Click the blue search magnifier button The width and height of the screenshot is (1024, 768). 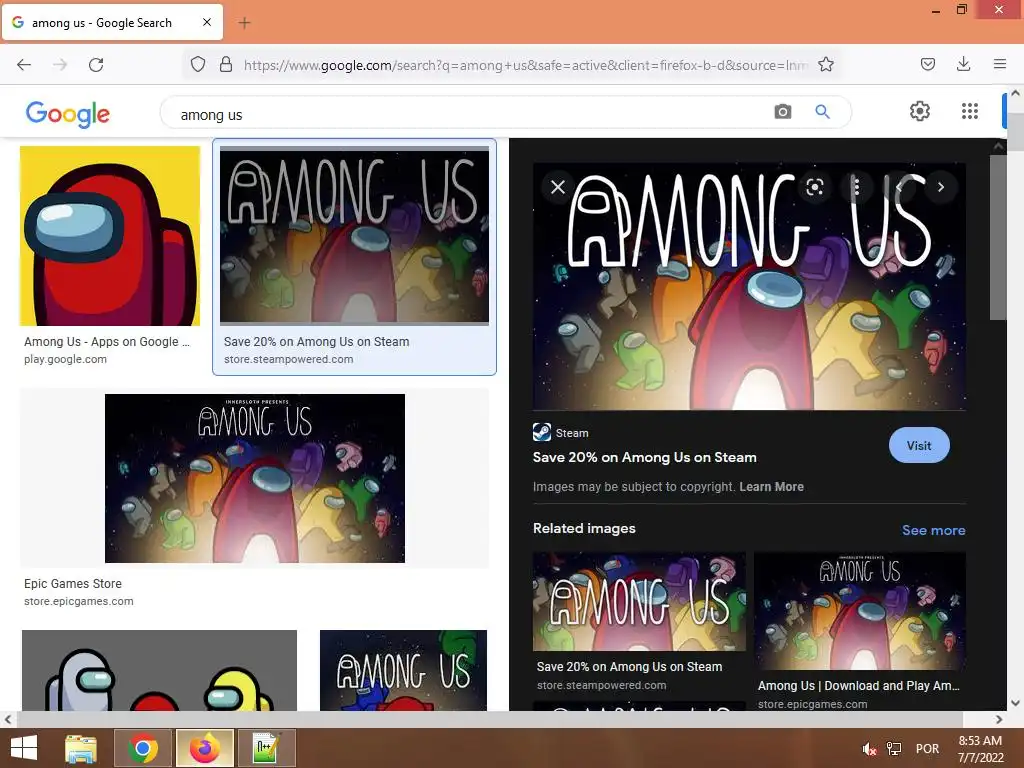tap(822, 112)
